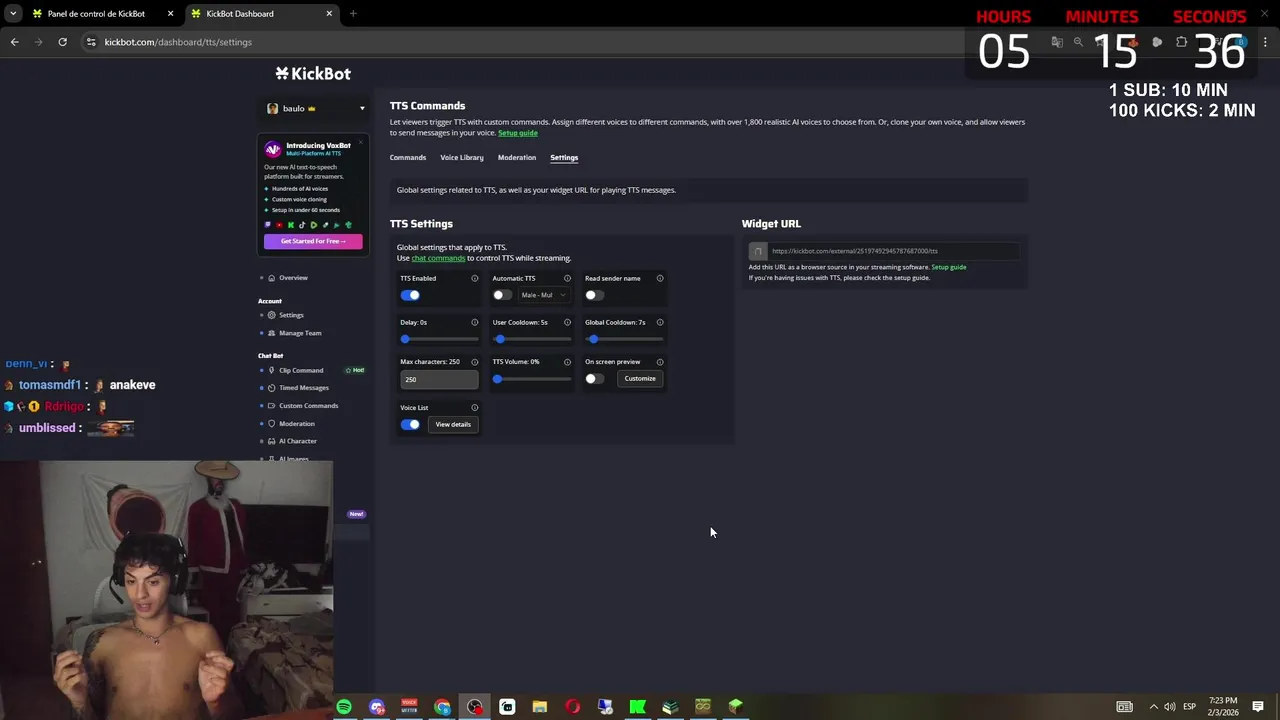This screenshot has height=720, width=1280.
Task: Adjust the Global Cooldown slider
Action: click(x=624, y=339)
